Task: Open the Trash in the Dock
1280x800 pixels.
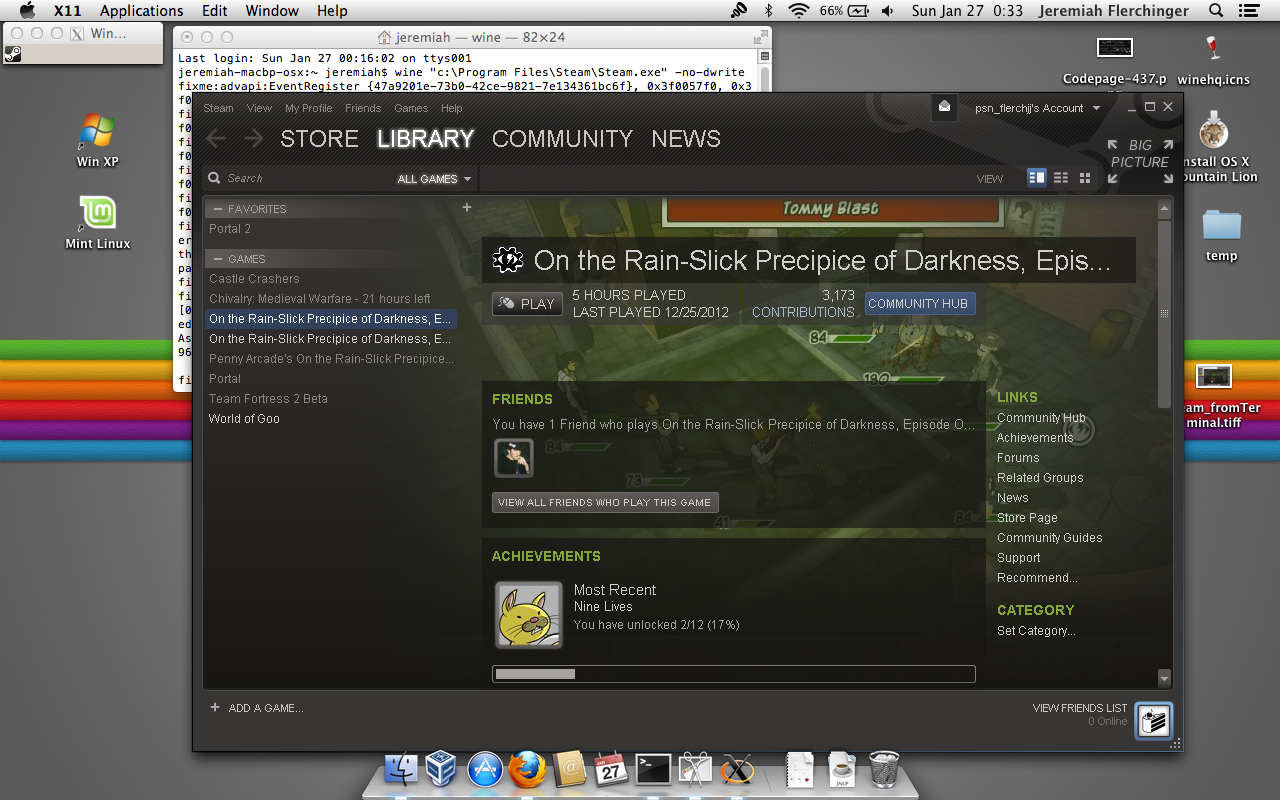Action: tap(884, 769)
